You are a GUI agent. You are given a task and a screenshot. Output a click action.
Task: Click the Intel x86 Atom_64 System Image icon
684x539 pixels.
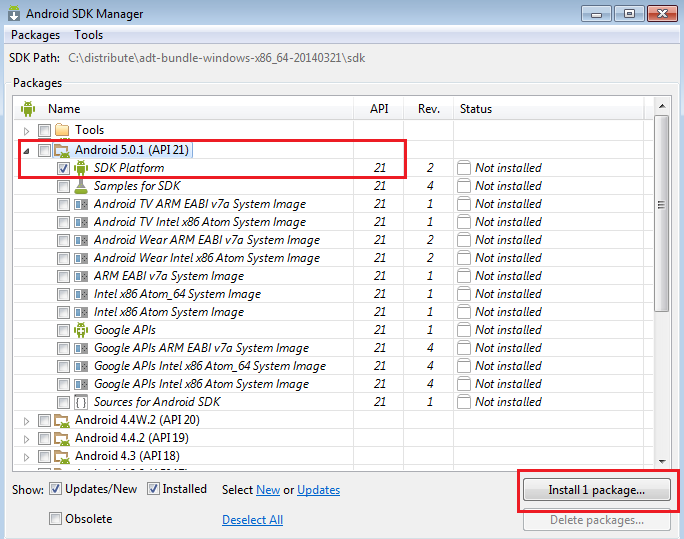coord(81,294)
